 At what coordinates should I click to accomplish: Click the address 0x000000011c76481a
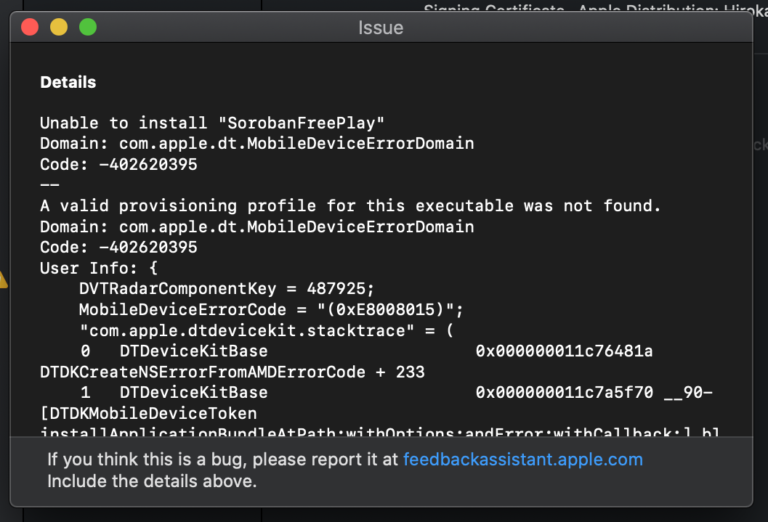coord(564,352)
